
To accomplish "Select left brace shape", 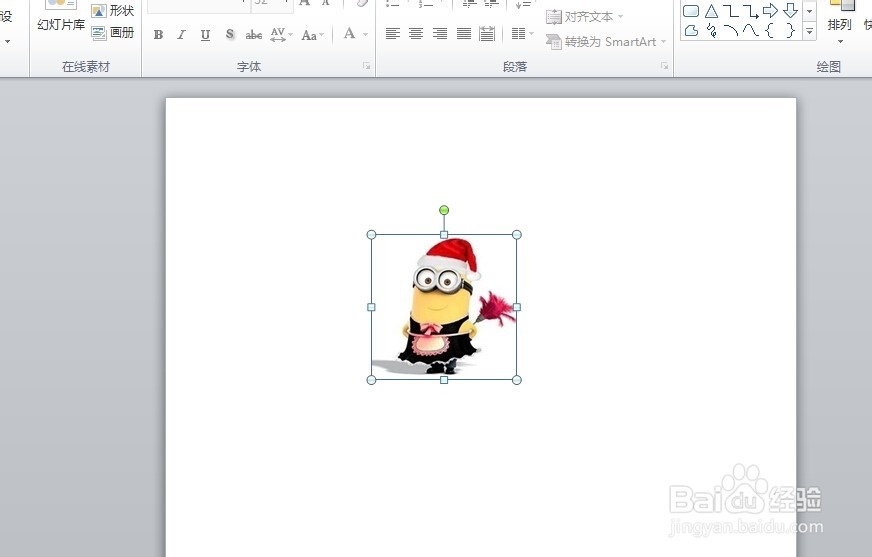I will pyautogui.click(x=770, y=31).
